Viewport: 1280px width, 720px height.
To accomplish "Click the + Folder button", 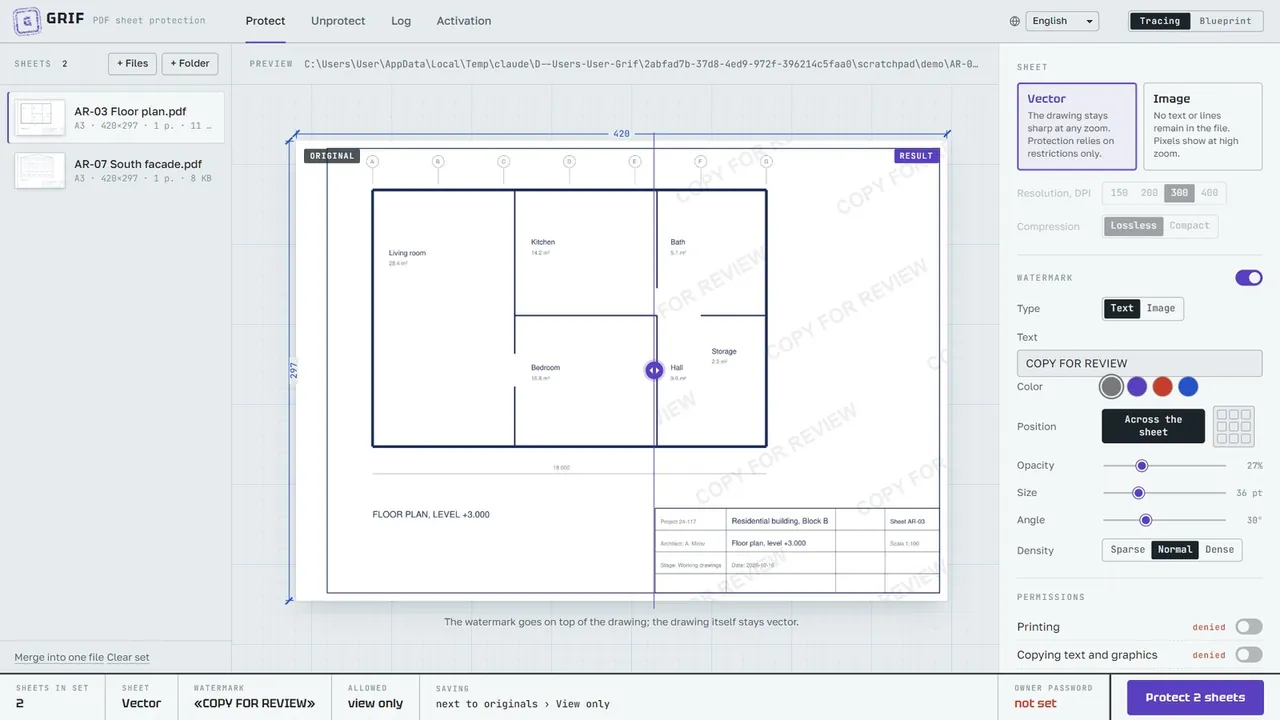I will (x=190, y=64).
